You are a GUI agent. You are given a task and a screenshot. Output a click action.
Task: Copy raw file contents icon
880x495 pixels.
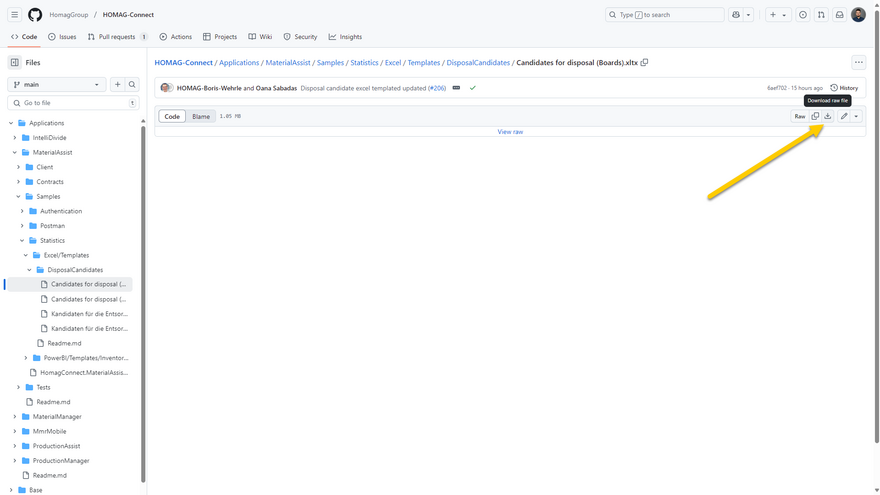pyautogui.click(x=815, y=116)
